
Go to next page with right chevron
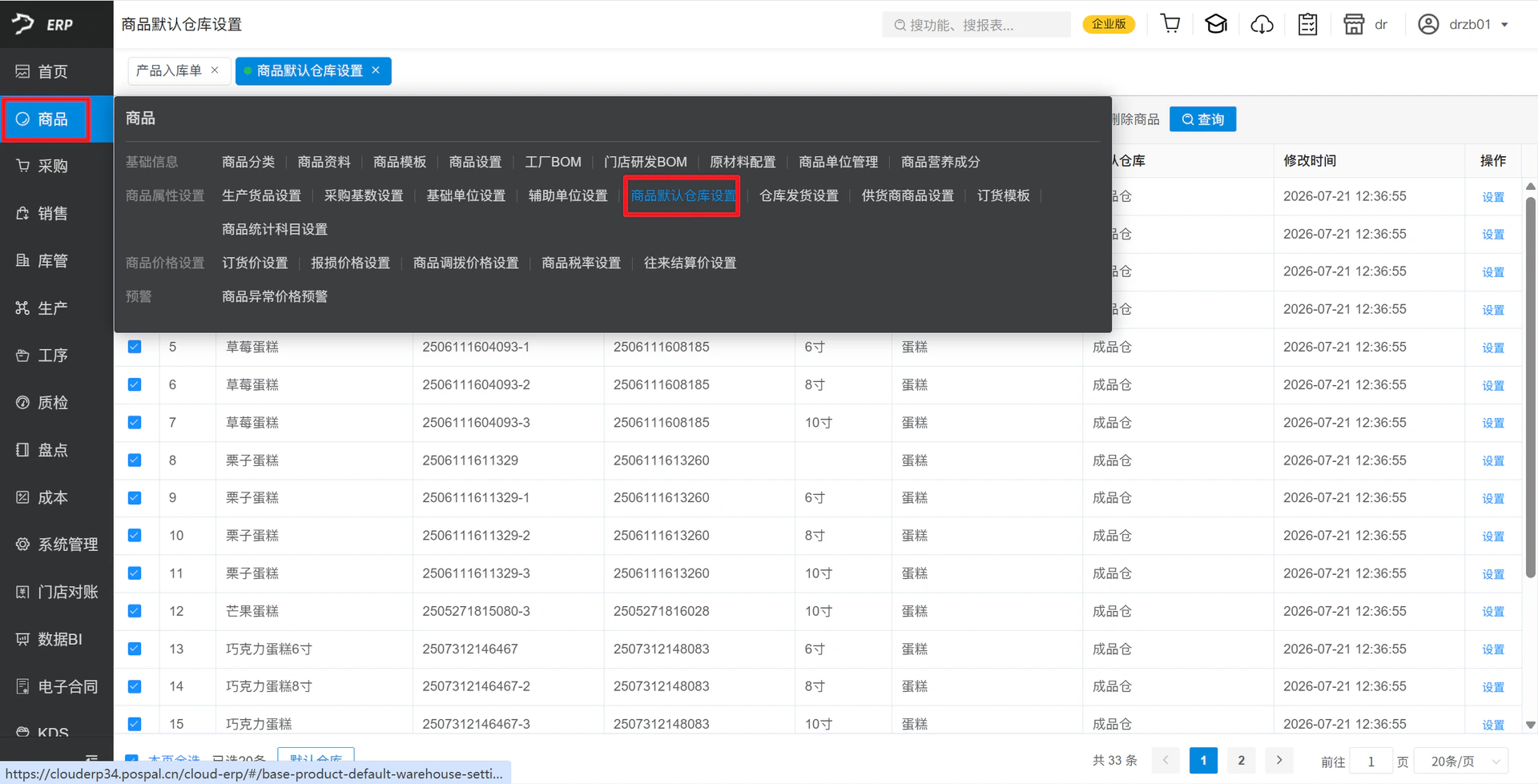1279,760
